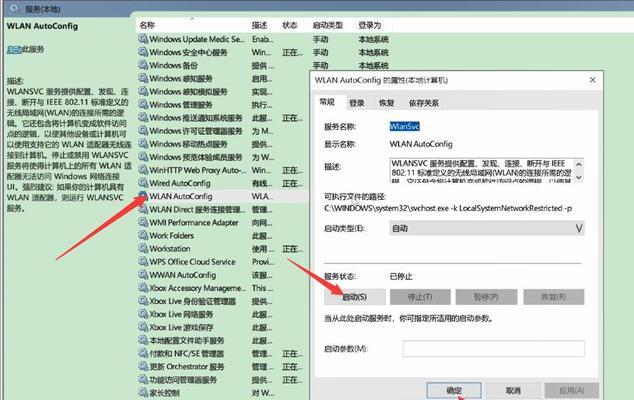Click gear icon beside Windows 许可证管理器服务
Screen dimensions: 634x400
pyautogui.click(x=143, y=131)
